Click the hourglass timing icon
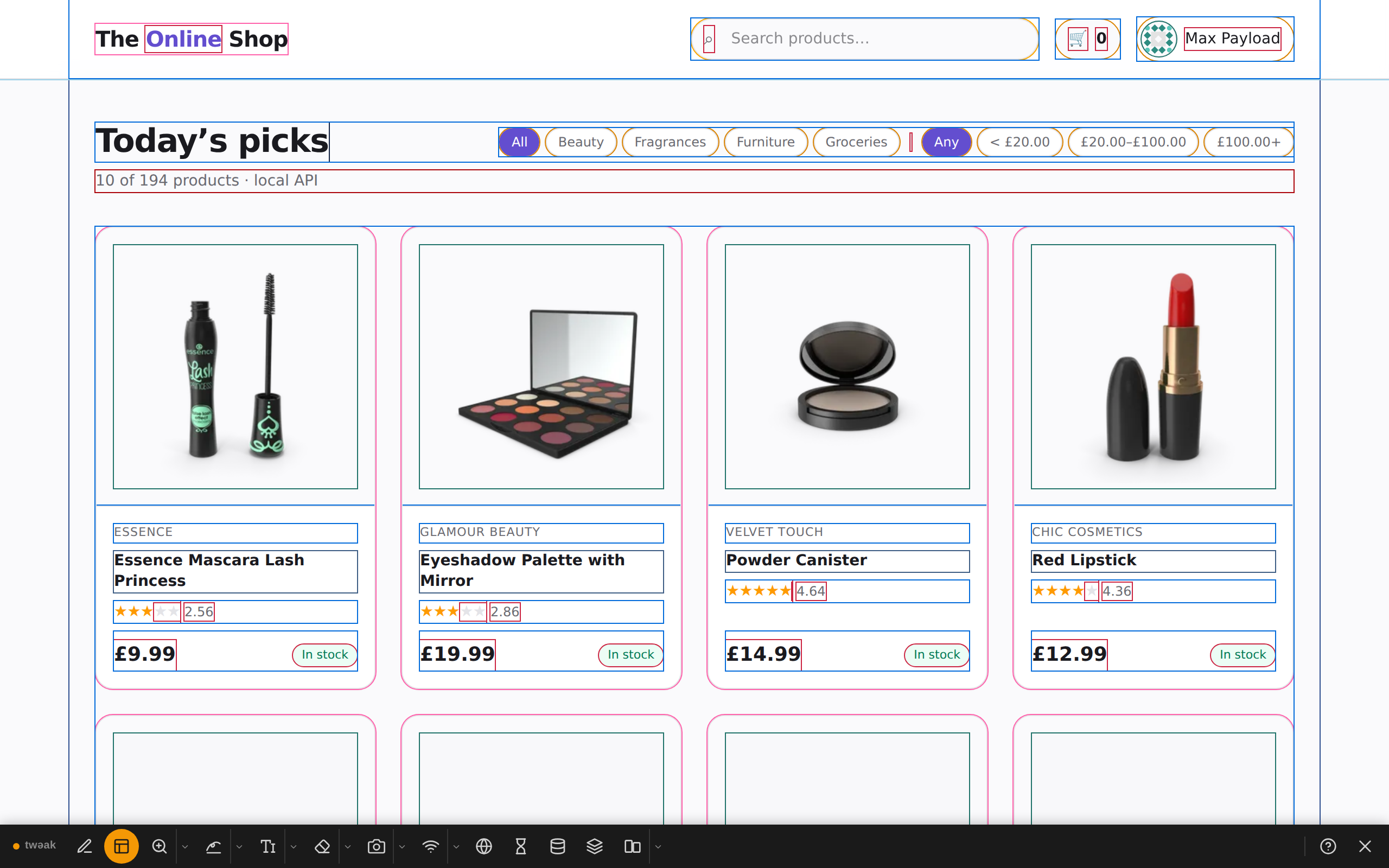Viewport: 1389px width, 868px height. point(520,846)
